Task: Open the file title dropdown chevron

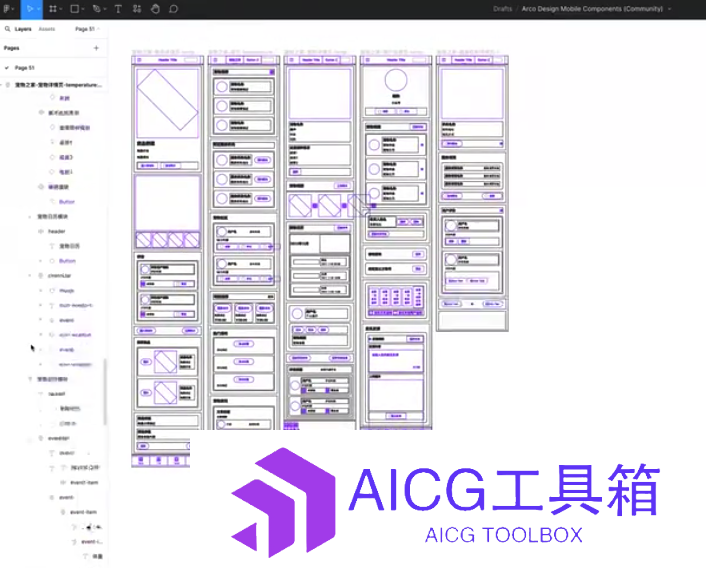Action: (670, 9)
